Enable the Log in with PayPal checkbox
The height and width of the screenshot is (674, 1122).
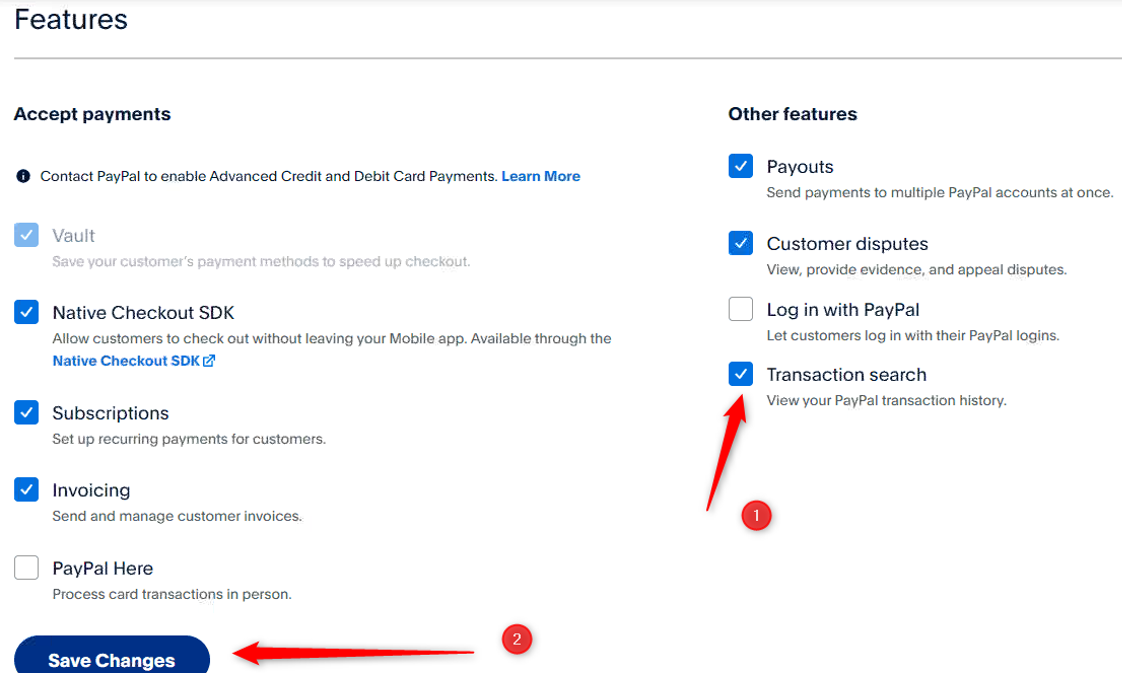tap(741, 309)
